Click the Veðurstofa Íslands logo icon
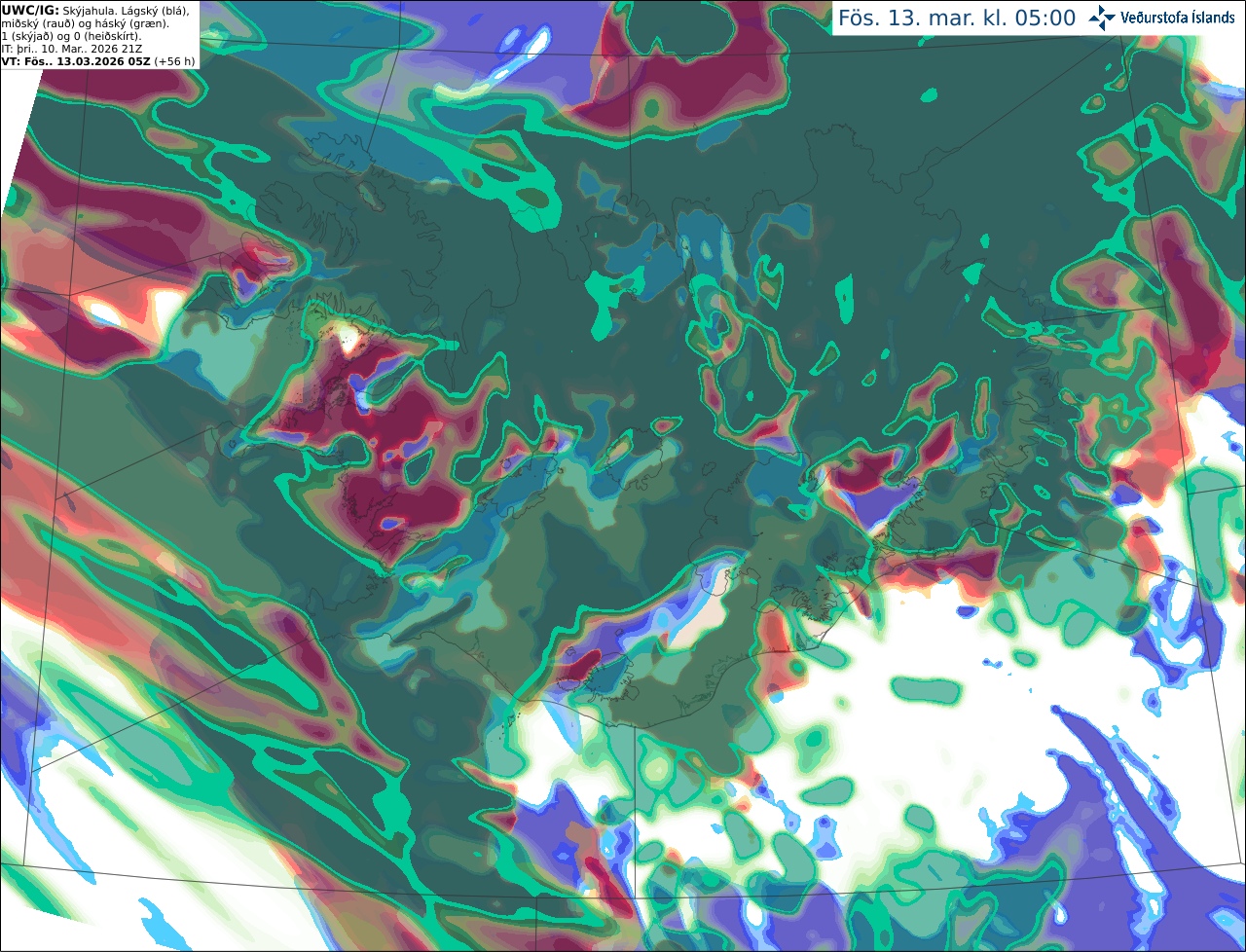1246x952 pixels. click(x=1102, y=18)
